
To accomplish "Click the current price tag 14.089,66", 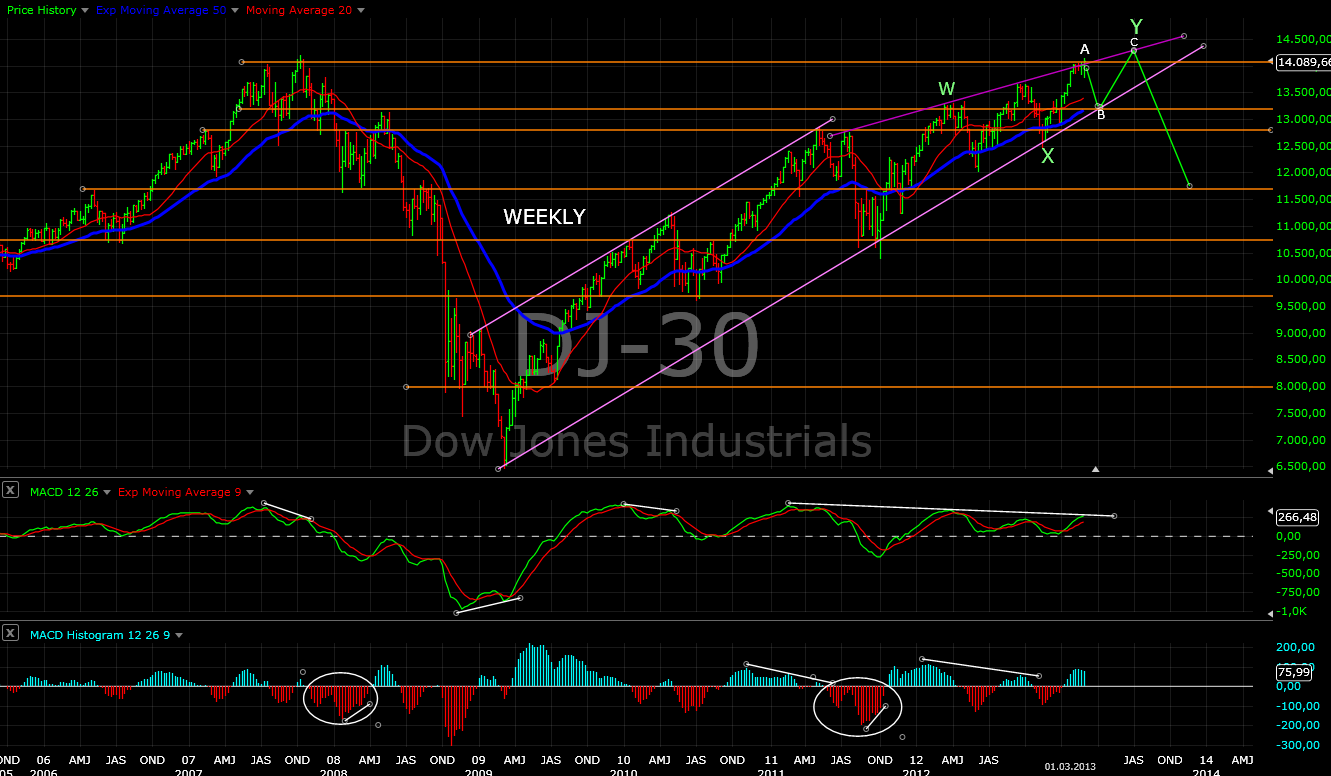I will pyautogui.click(x=1303, y=62).
